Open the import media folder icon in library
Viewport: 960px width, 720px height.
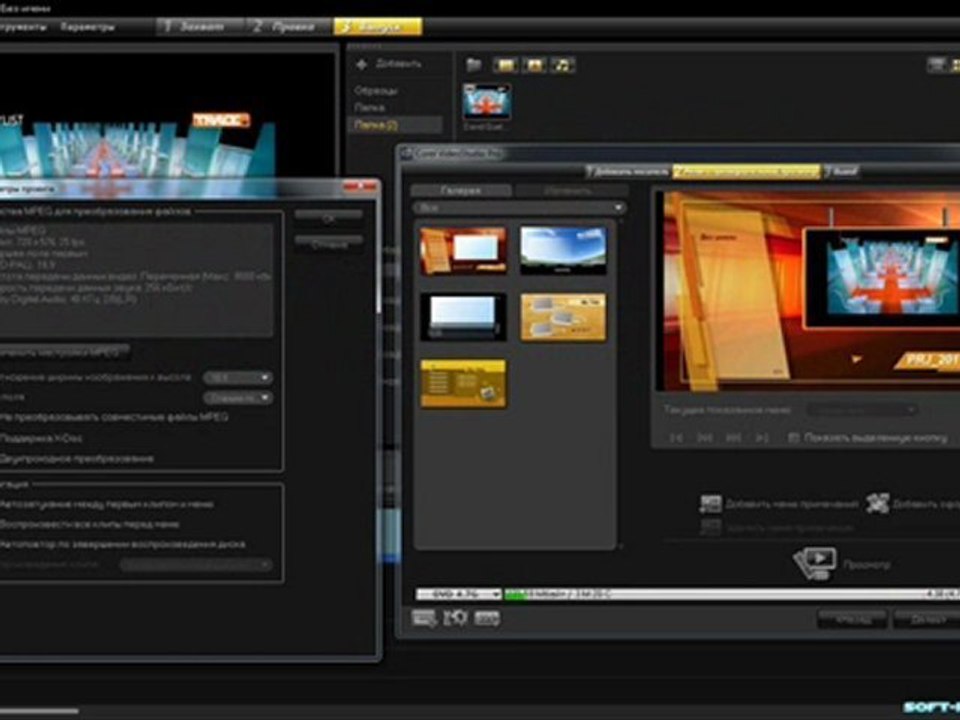pyautogui.click(x=473, y=64)
